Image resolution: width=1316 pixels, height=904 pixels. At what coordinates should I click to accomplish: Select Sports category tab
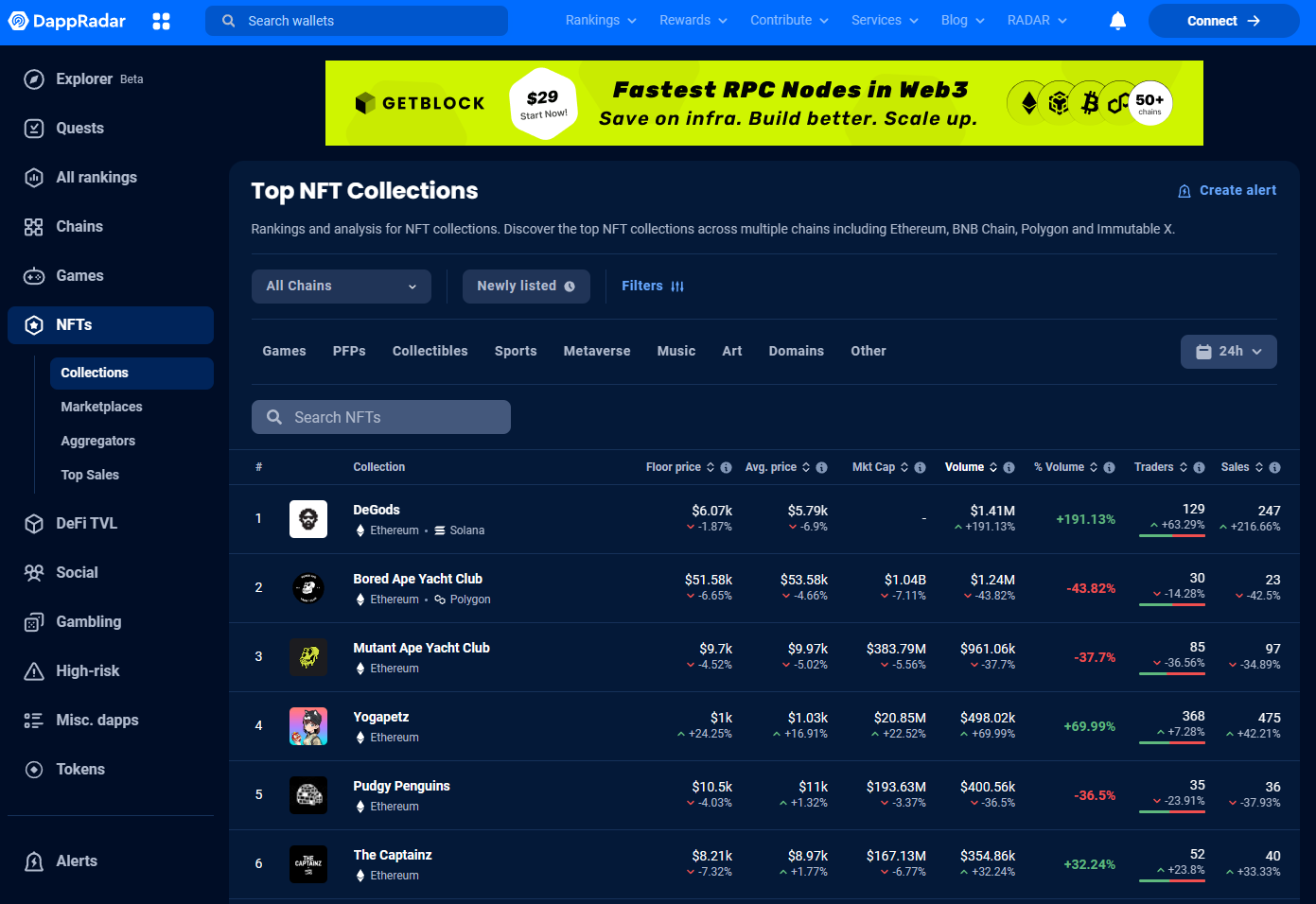(x=516, y=351)
